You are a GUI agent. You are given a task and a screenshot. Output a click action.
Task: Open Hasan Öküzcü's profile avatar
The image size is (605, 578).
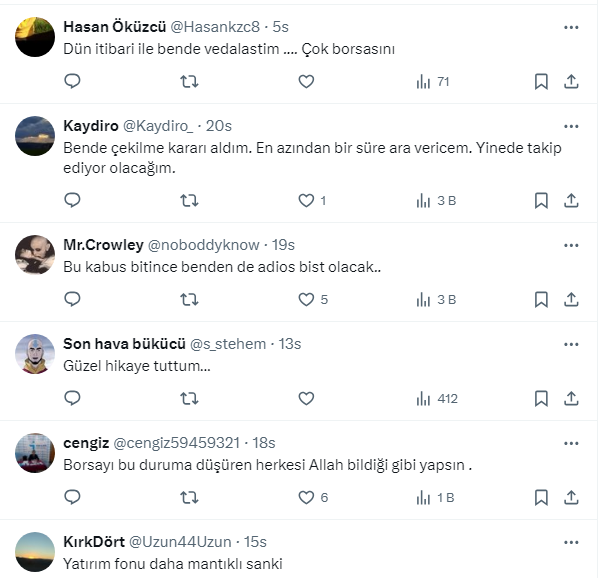(35, 36)
